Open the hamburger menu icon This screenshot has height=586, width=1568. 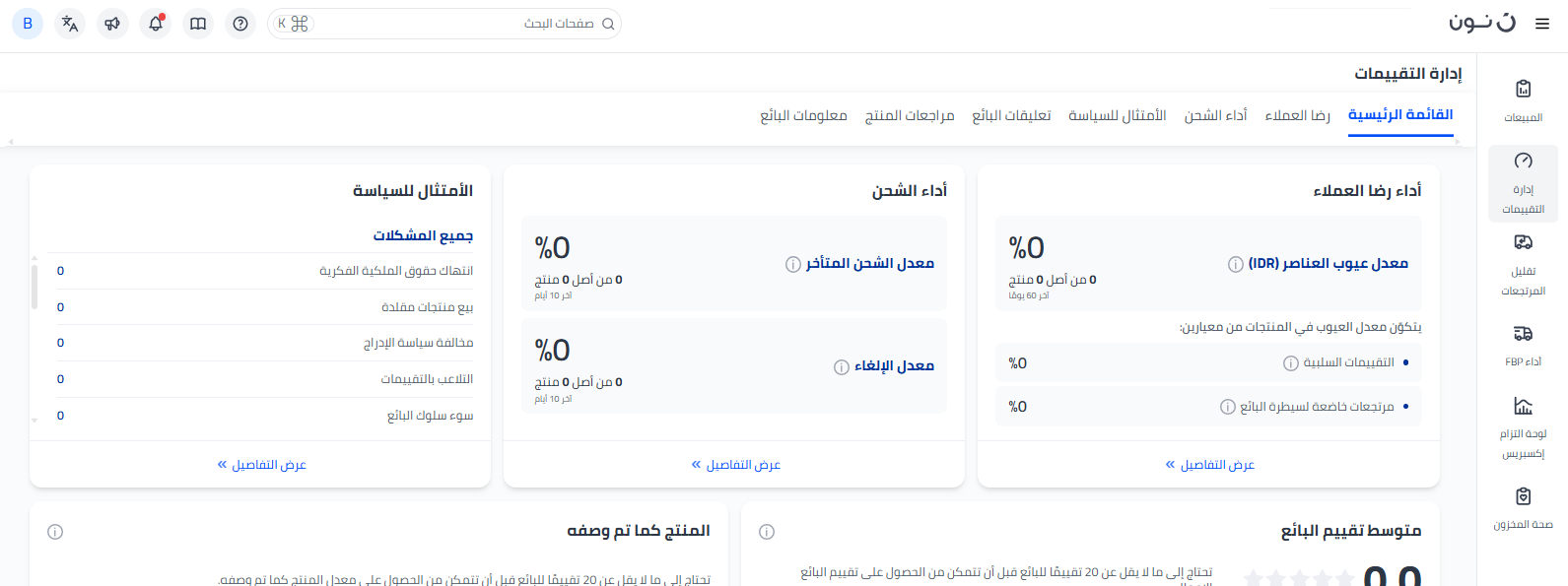click(1542, 24)
